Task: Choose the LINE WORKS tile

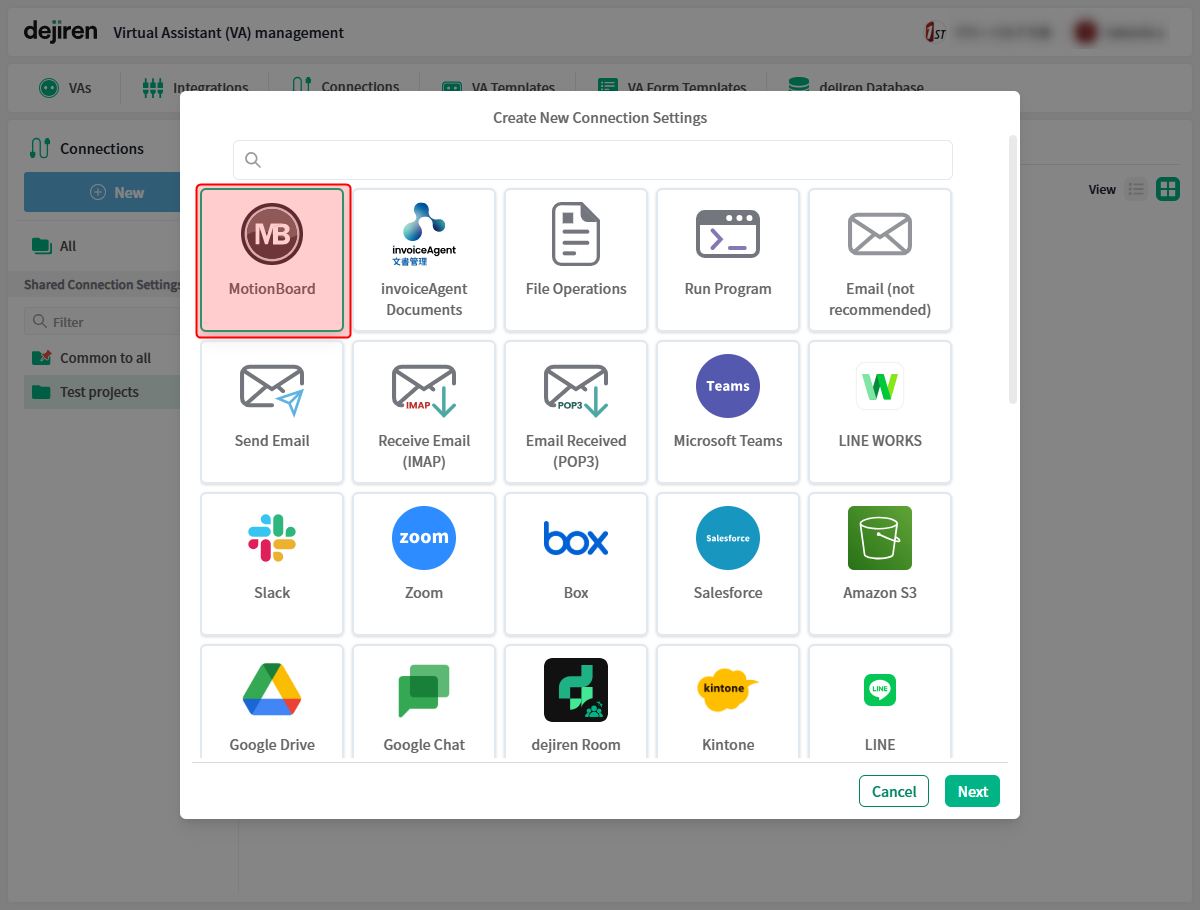Action: pyautogui.click(x=880, y=412)
